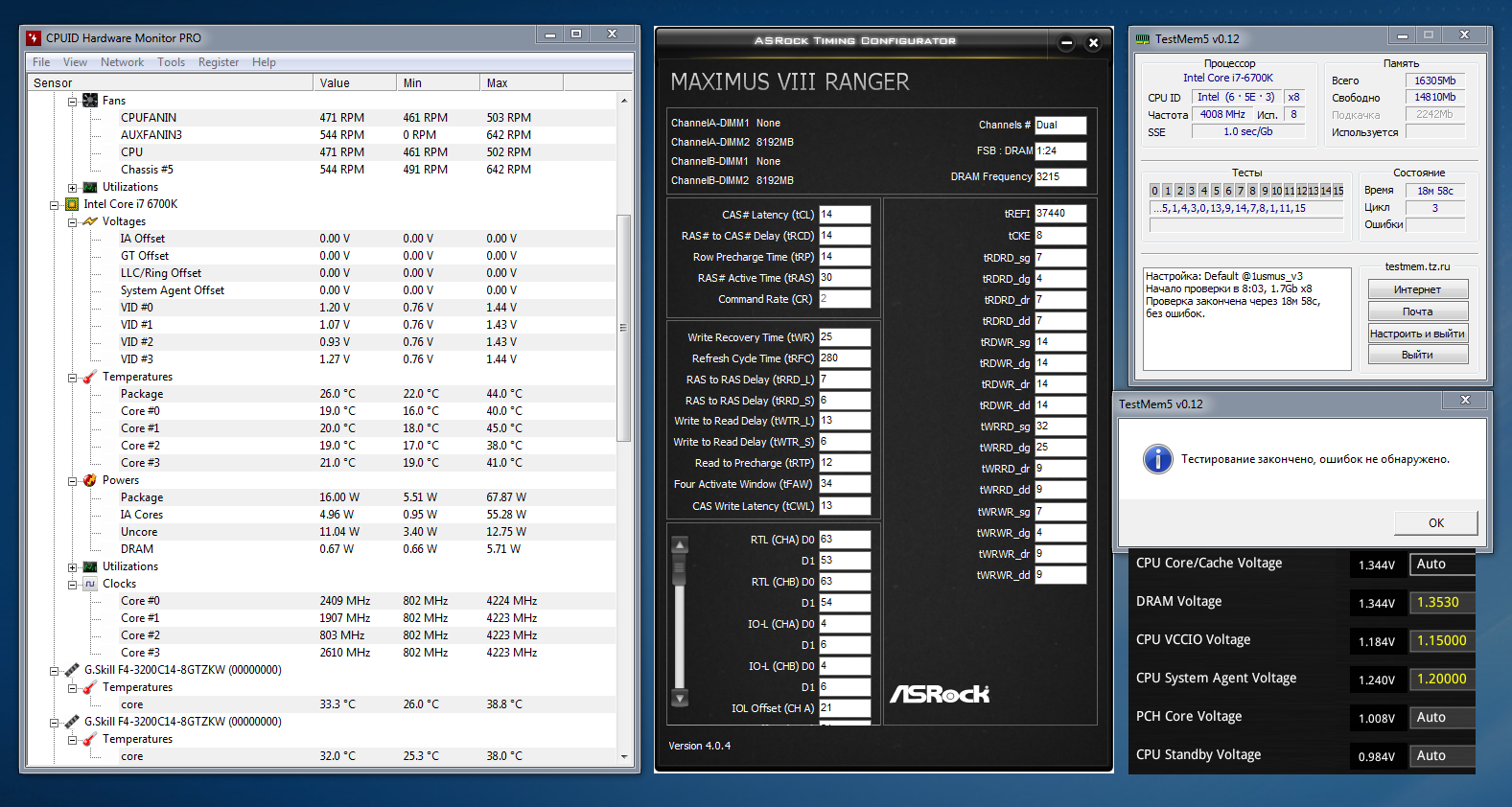Click the tREFI value field

point(1060,214)
